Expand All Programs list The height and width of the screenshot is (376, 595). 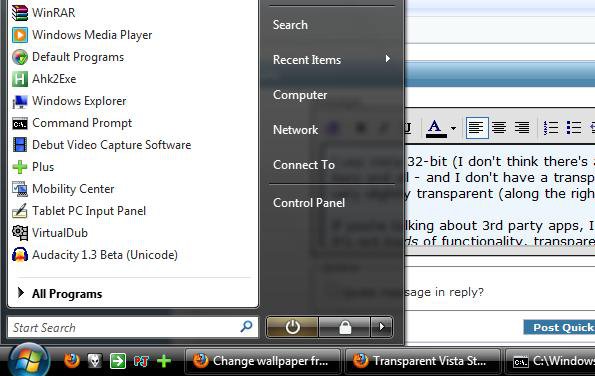(x=60, y=294)
